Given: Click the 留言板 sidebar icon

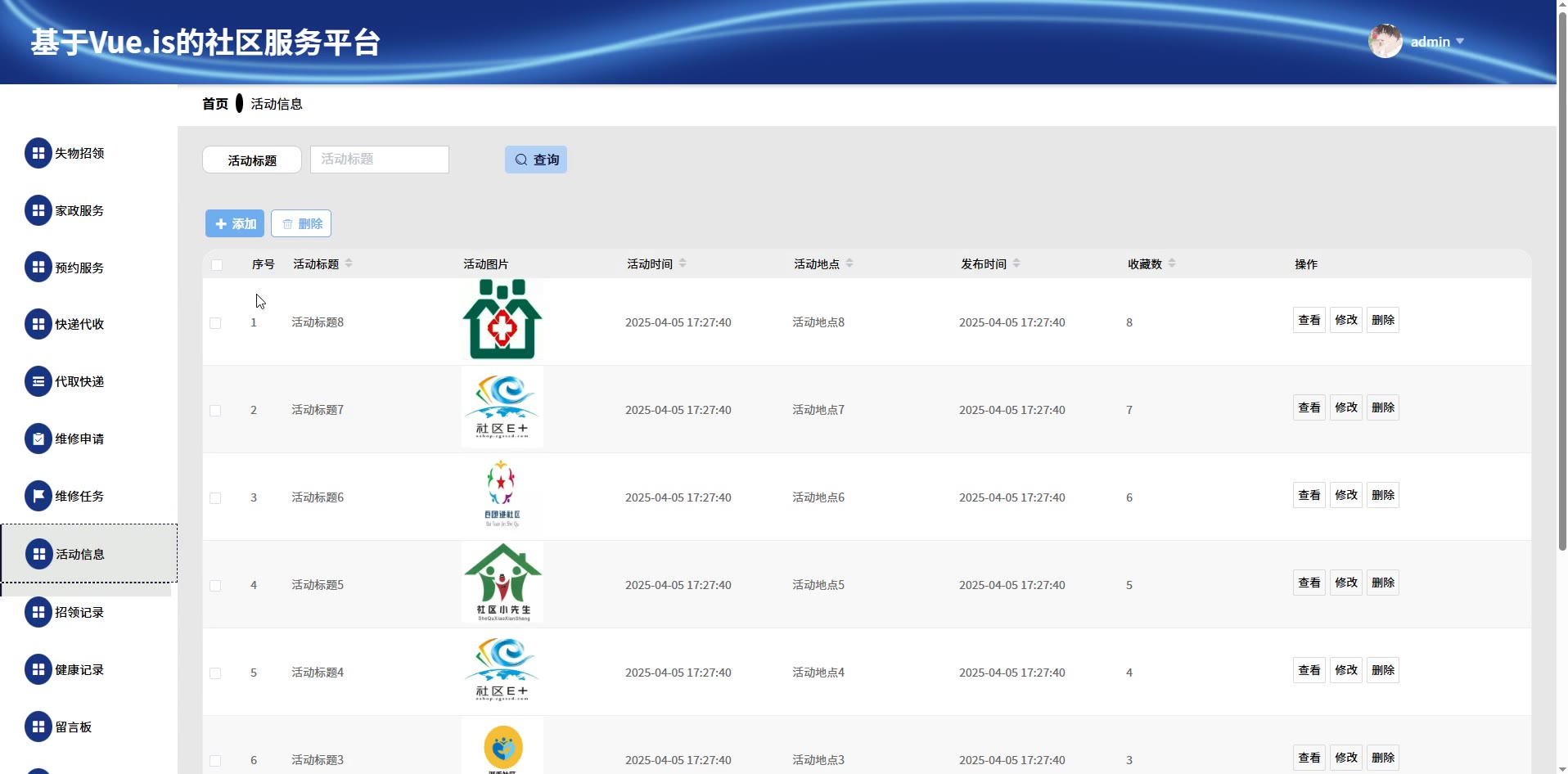Looking at the screenshot, I should coord(38,727).
